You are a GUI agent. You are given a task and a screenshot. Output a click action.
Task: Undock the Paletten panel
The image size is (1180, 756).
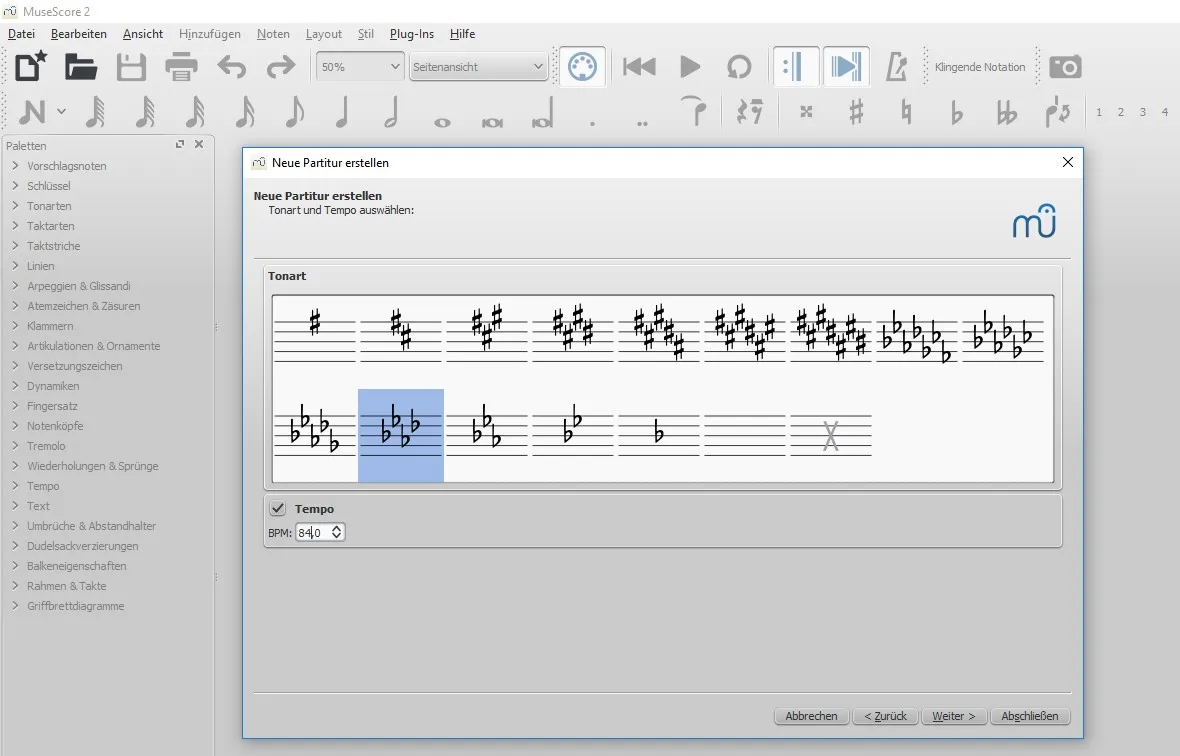pos(180,144)
